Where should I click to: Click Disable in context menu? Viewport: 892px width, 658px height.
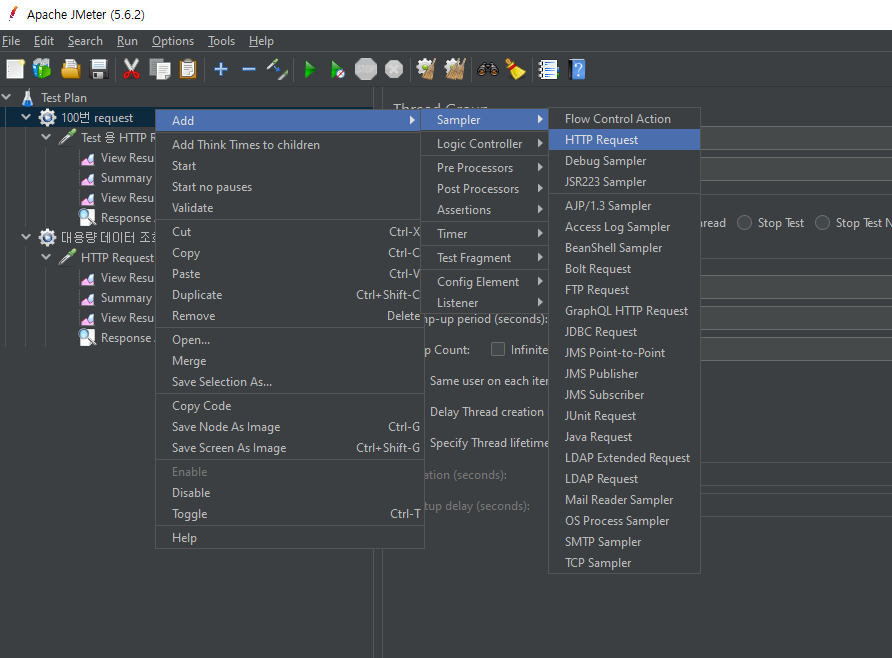[x=290, y=493]
